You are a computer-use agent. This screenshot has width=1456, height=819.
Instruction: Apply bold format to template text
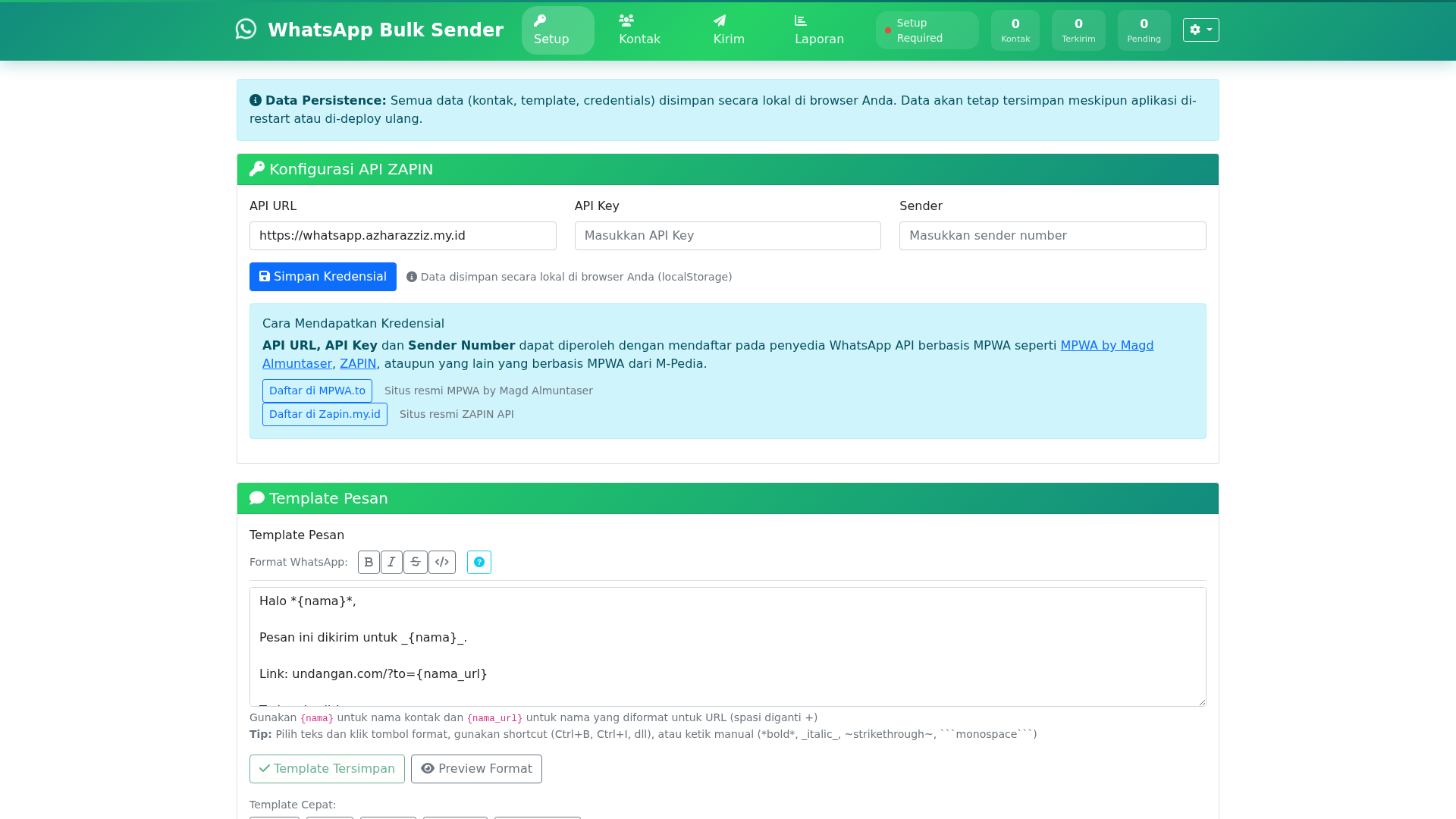[369, 563]
